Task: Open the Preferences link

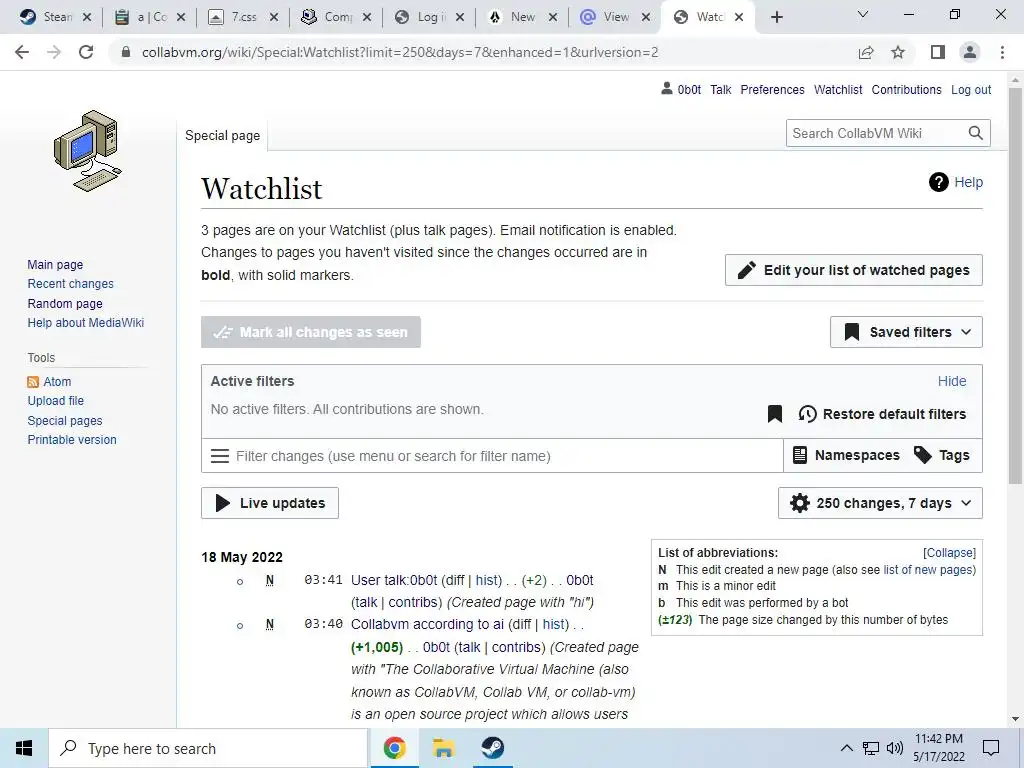Action: click(x=772, y=89)
